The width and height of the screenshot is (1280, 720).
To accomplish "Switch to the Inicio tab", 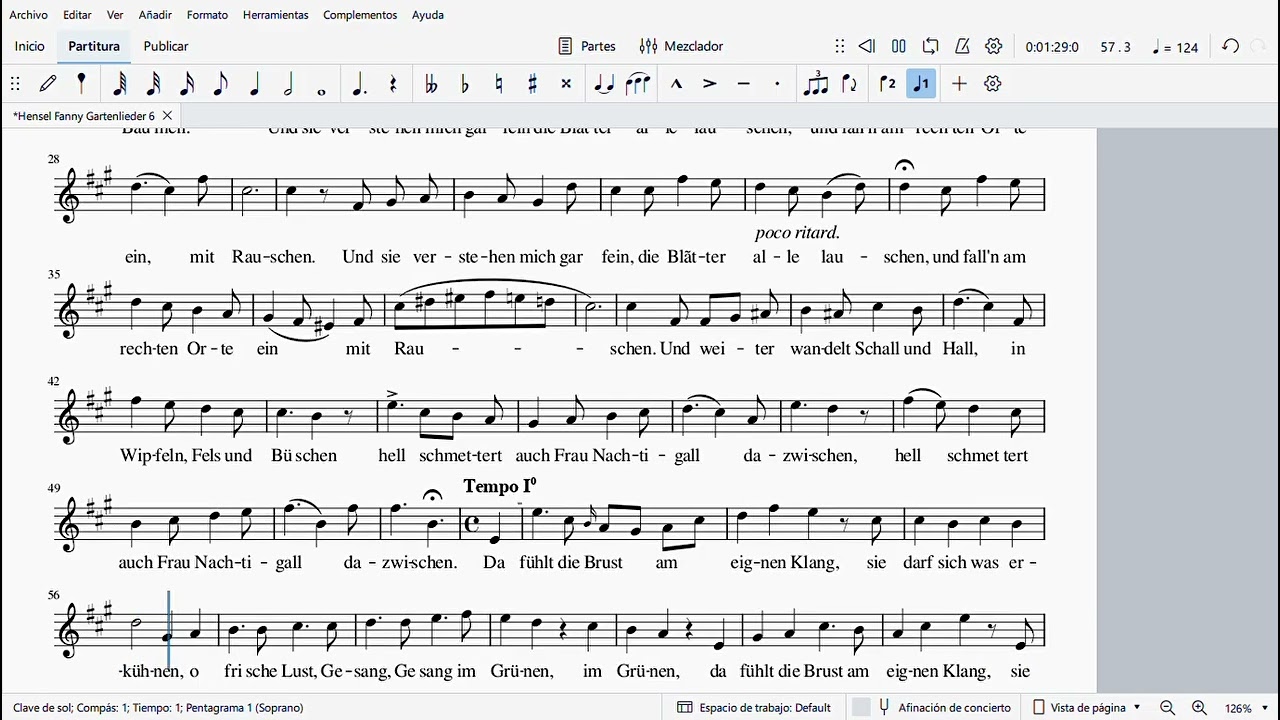I will 30,46.
